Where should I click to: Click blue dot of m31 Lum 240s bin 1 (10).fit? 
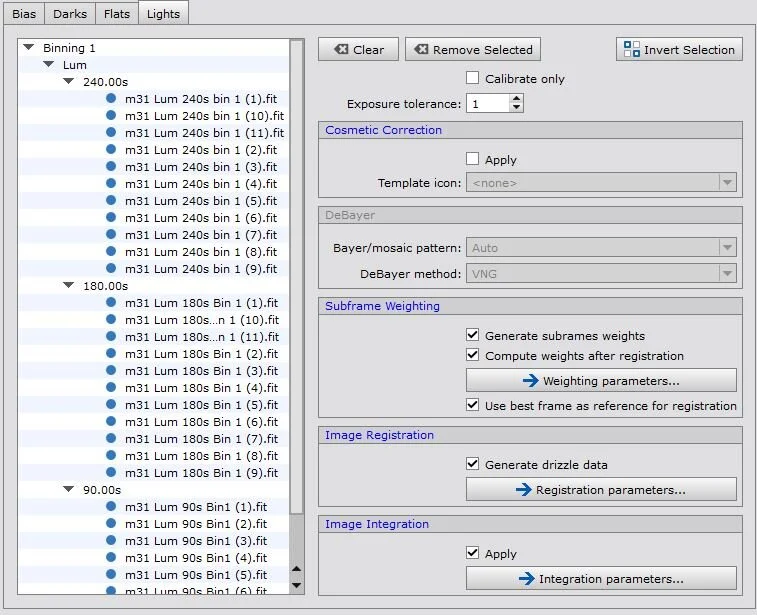point(111,115)
